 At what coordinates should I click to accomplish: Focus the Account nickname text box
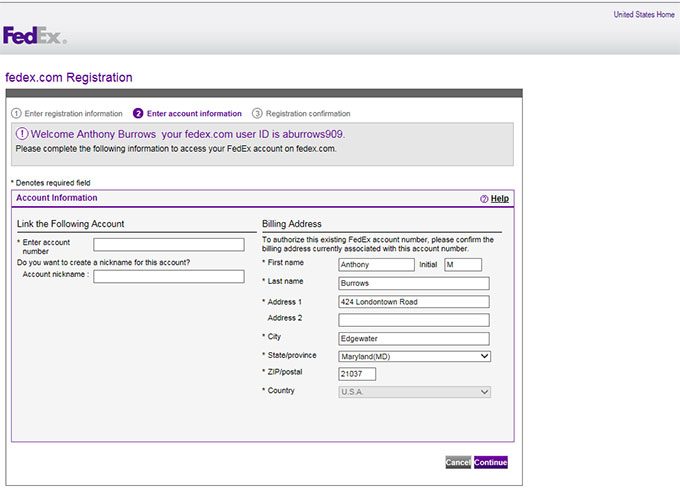[x=169, y=277]
